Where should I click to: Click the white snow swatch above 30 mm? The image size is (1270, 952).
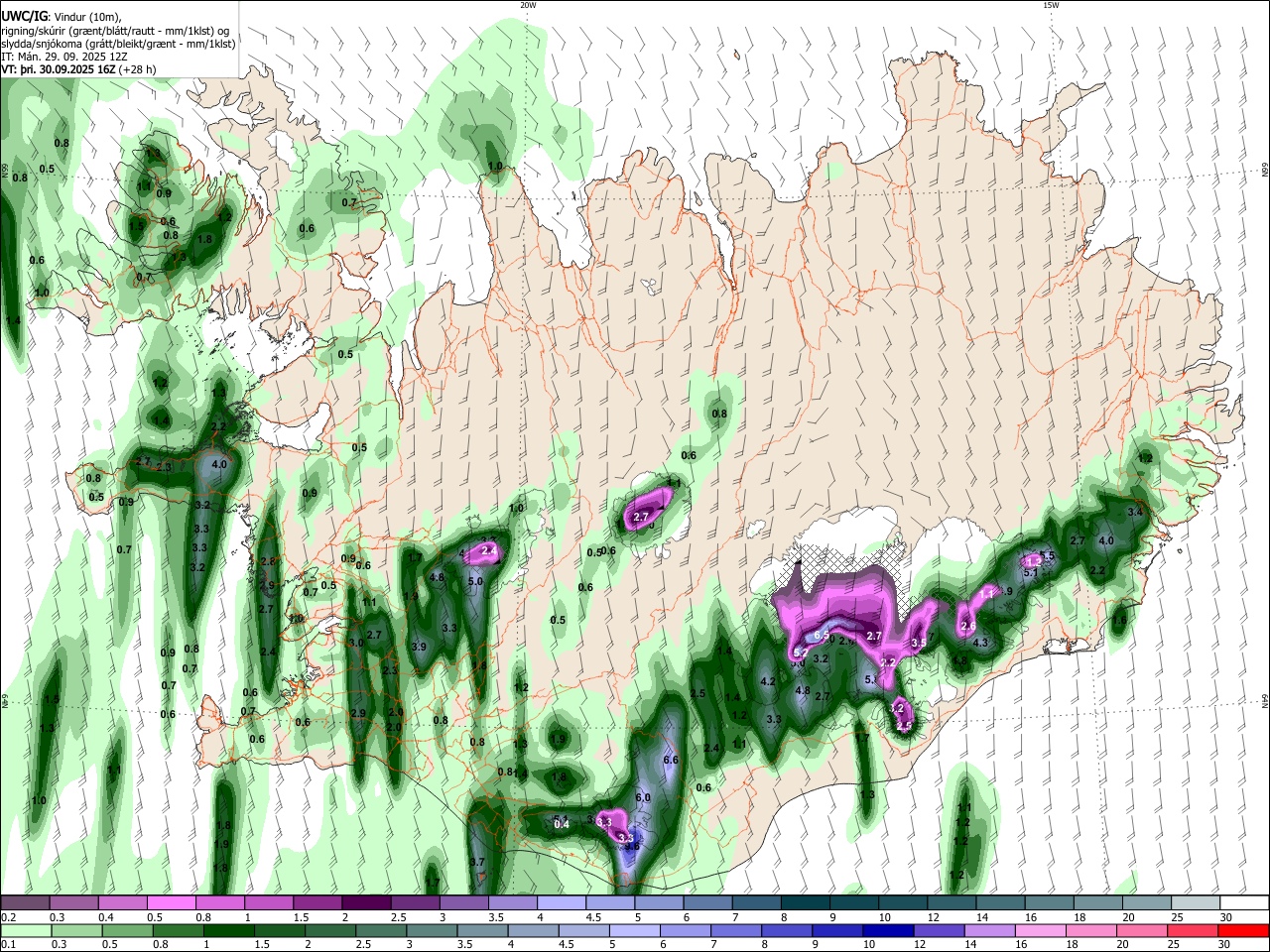[x=1244, y=903]
